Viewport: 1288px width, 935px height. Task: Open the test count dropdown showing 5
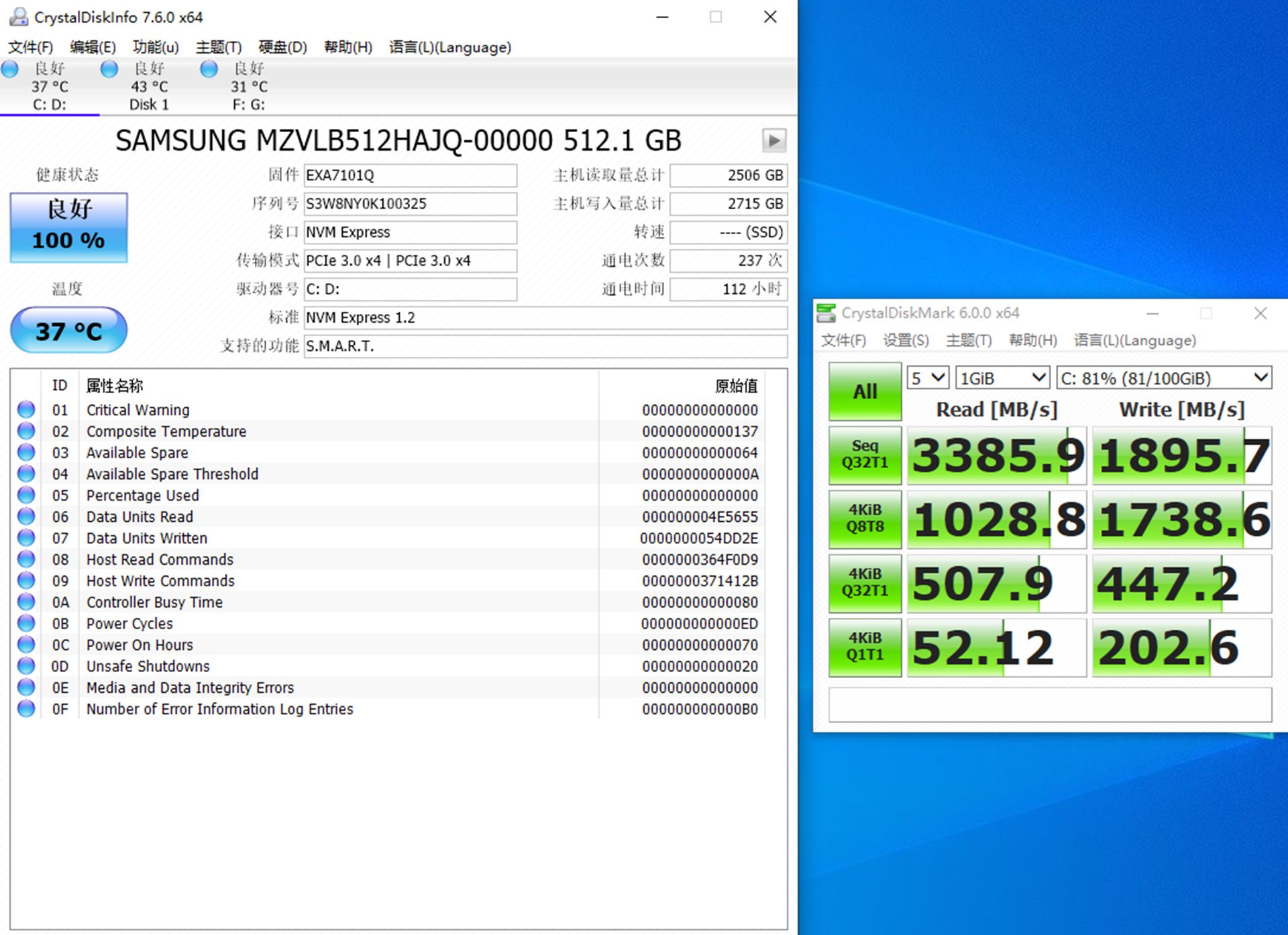pyautogui.click(x=926, y=378)
